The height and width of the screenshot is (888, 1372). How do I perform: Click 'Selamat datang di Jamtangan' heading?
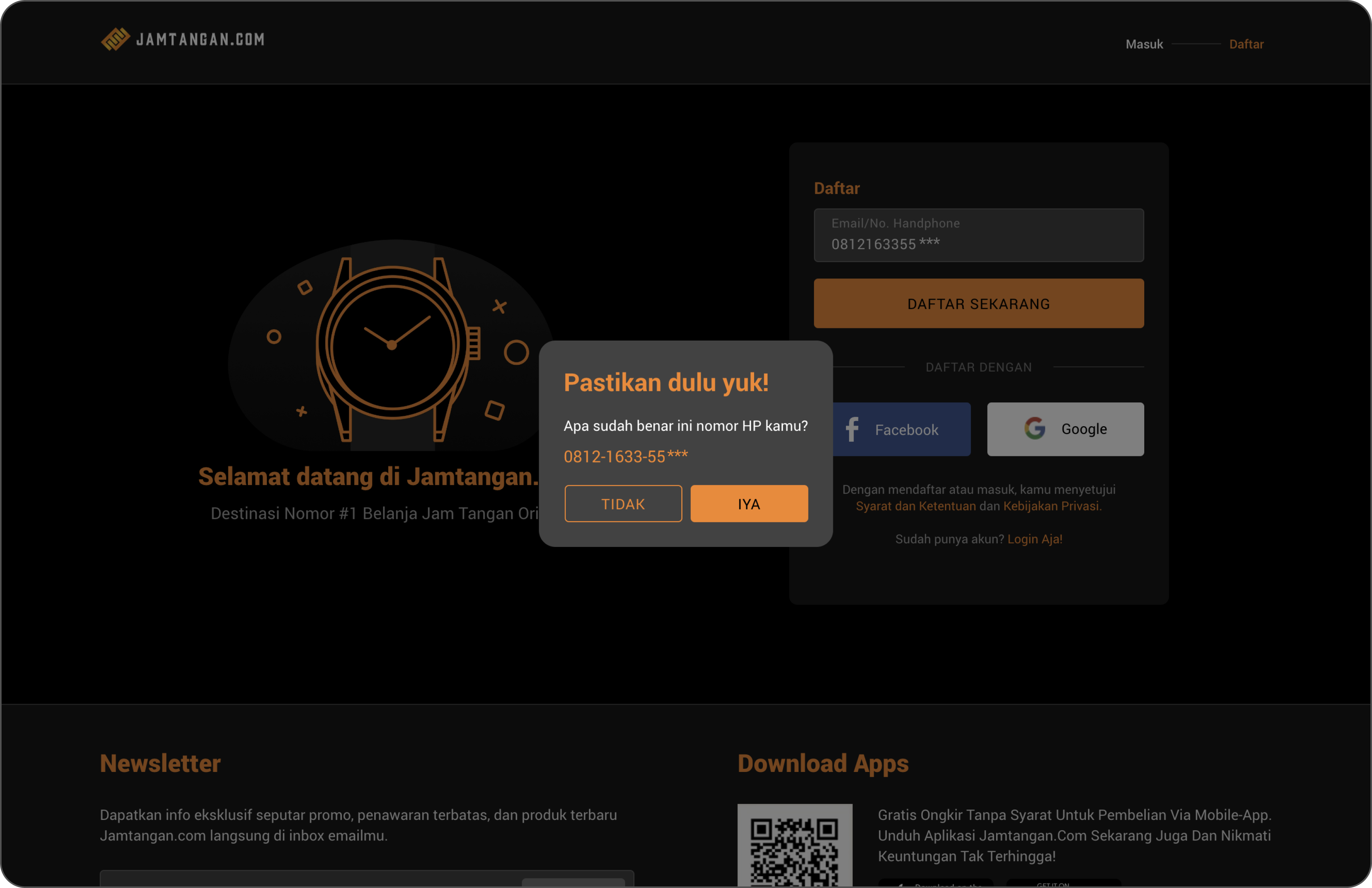click(368, 477)
